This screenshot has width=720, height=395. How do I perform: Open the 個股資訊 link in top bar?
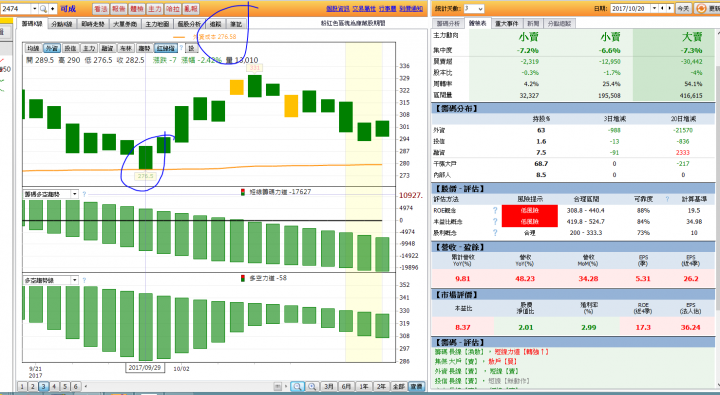(338, 9)
